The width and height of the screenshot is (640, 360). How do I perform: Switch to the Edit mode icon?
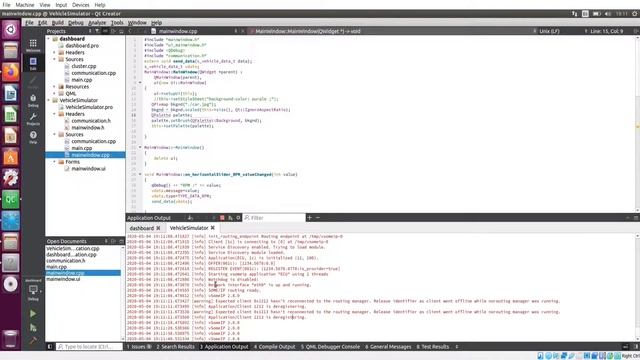click(33, 63)
